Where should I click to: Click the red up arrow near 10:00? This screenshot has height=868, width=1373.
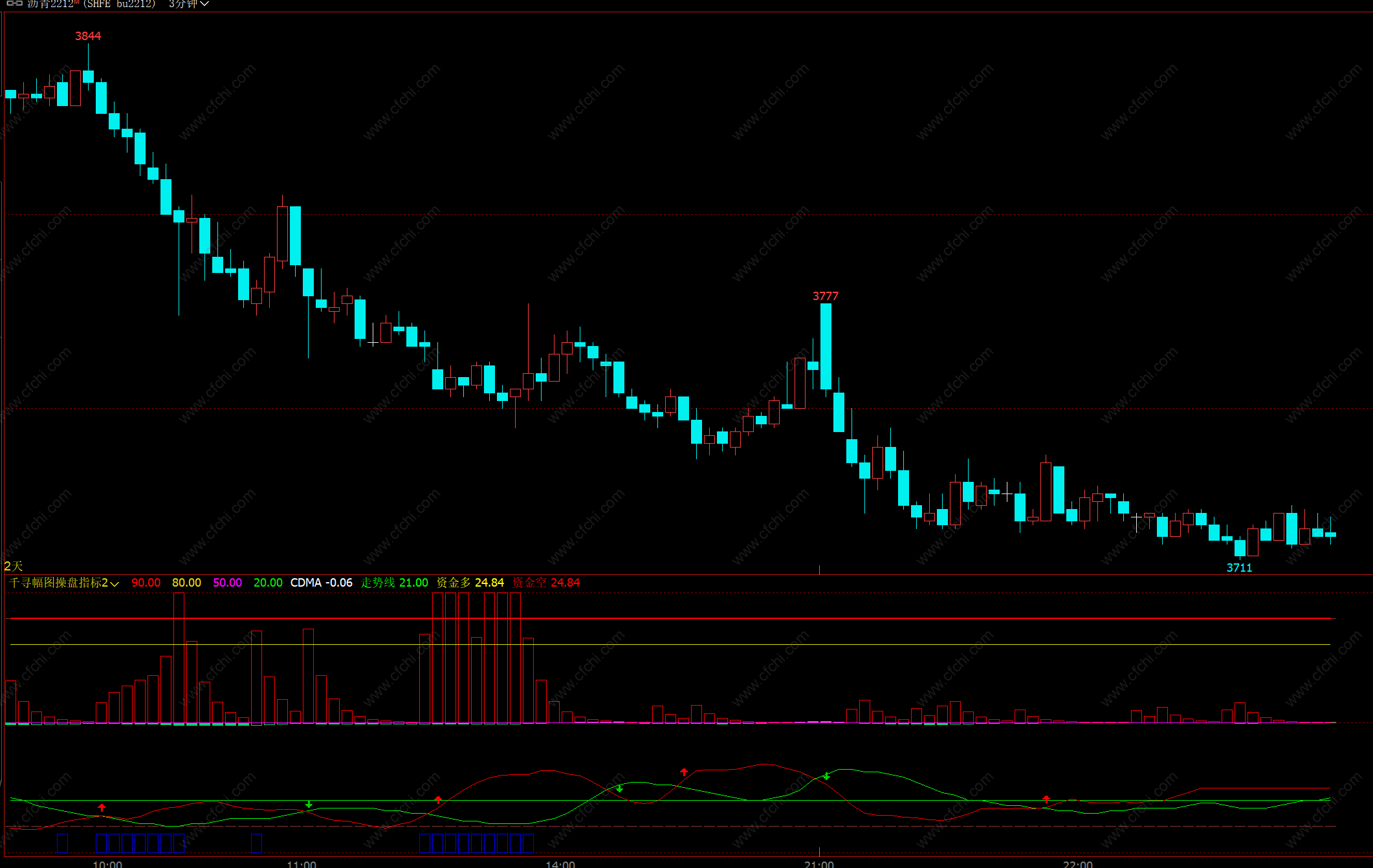[x=102, y=807]
